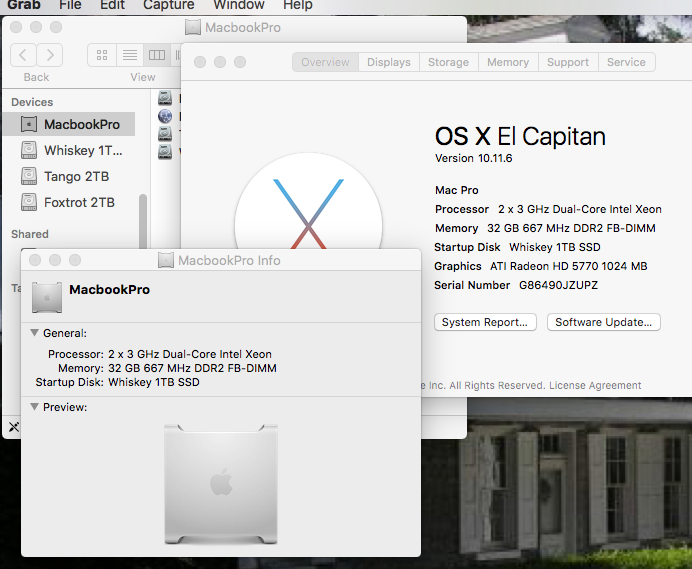
Task: Close the About This Mac window
Action: tap(200, 62)
